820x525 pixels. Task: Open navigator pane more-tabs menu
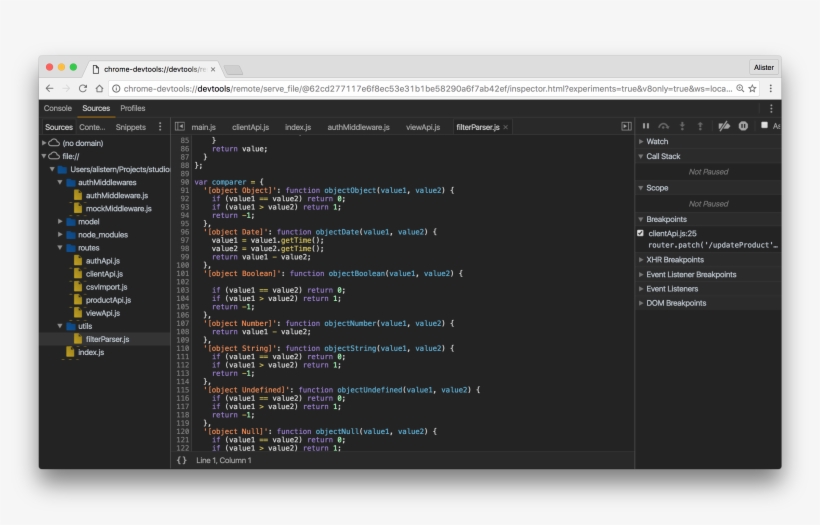click(160, 127)
